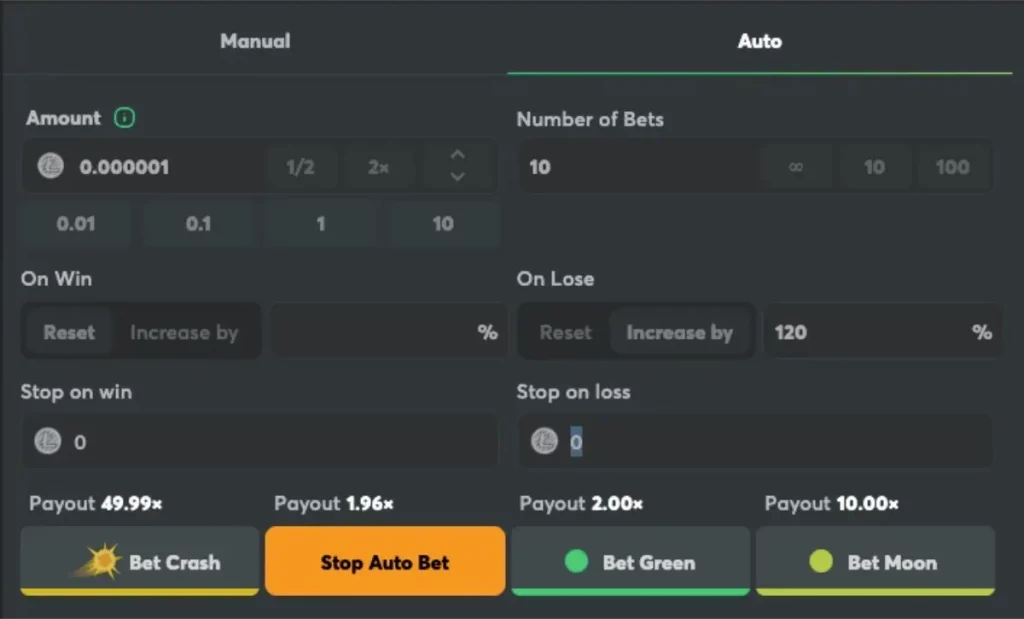Click the coin icon in Stop on win

click(48, 441)
